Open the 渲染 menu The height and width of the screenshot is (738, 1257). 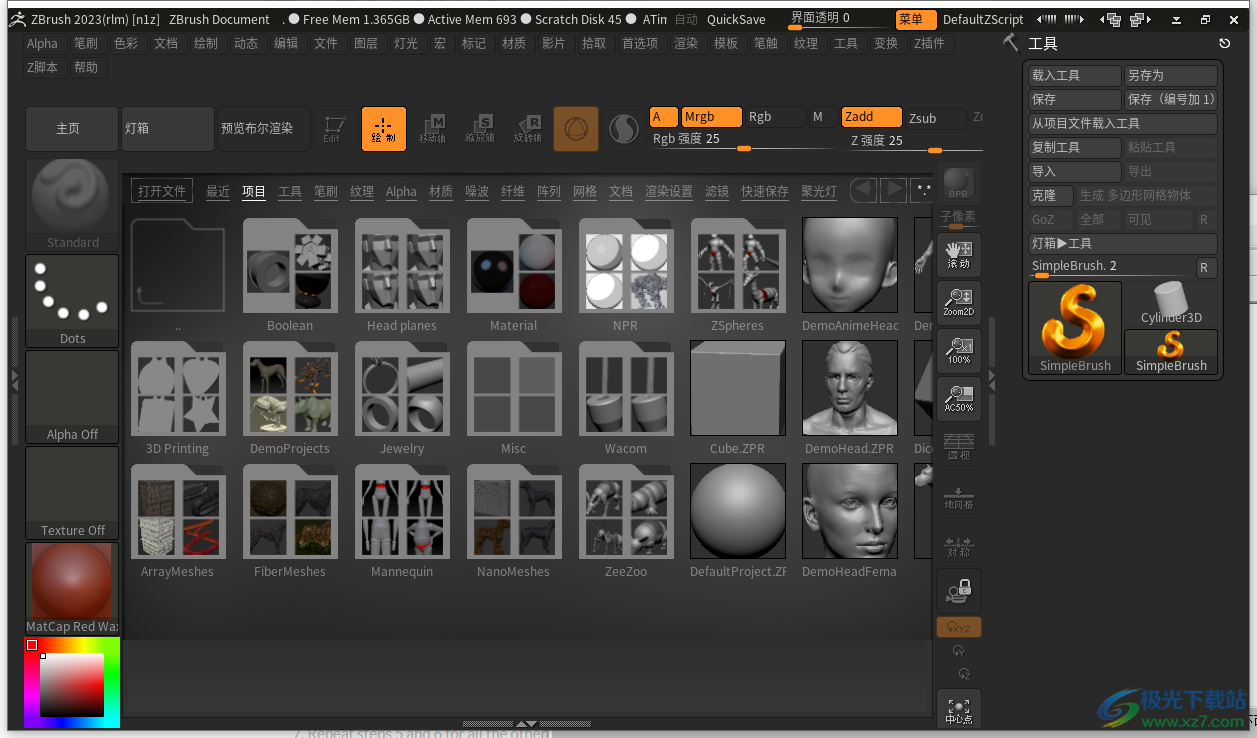(686, 43)
